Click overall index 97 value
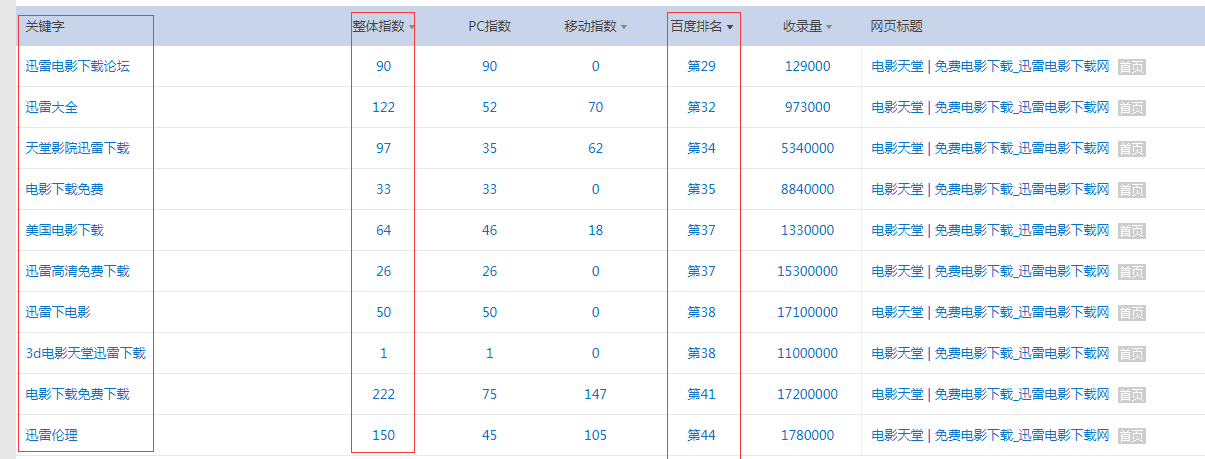This screenshot has height=459, width=1205. pos(383,148)
